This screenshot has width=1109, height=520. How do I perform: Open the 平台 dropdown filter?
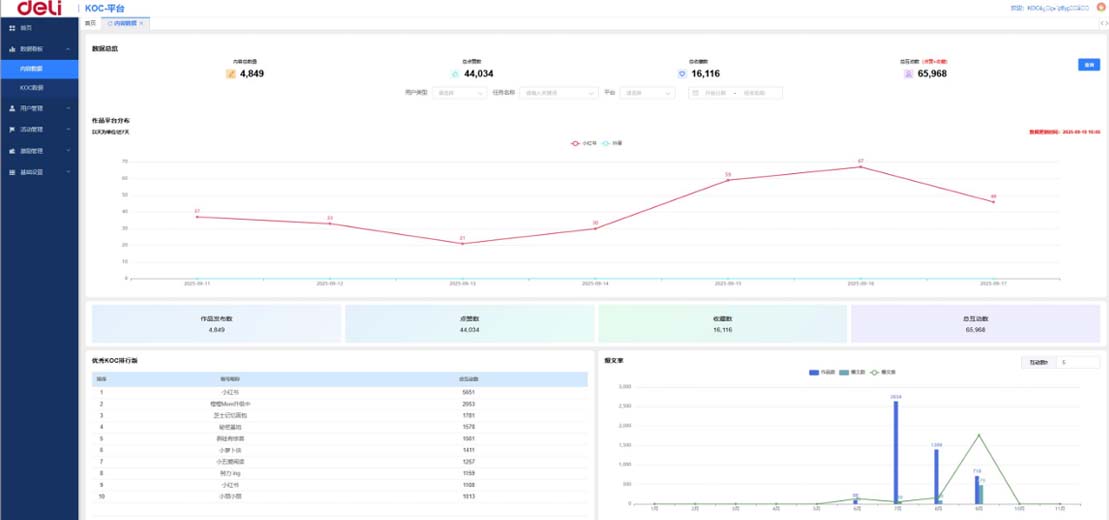(647, 93)
